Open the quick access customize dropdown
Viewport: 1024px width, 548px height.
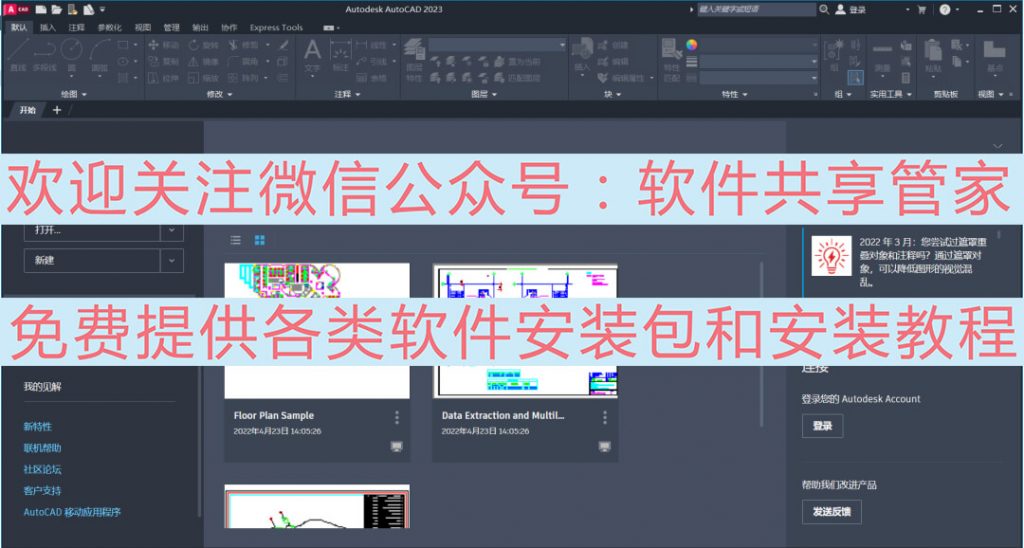pos(103,9)
